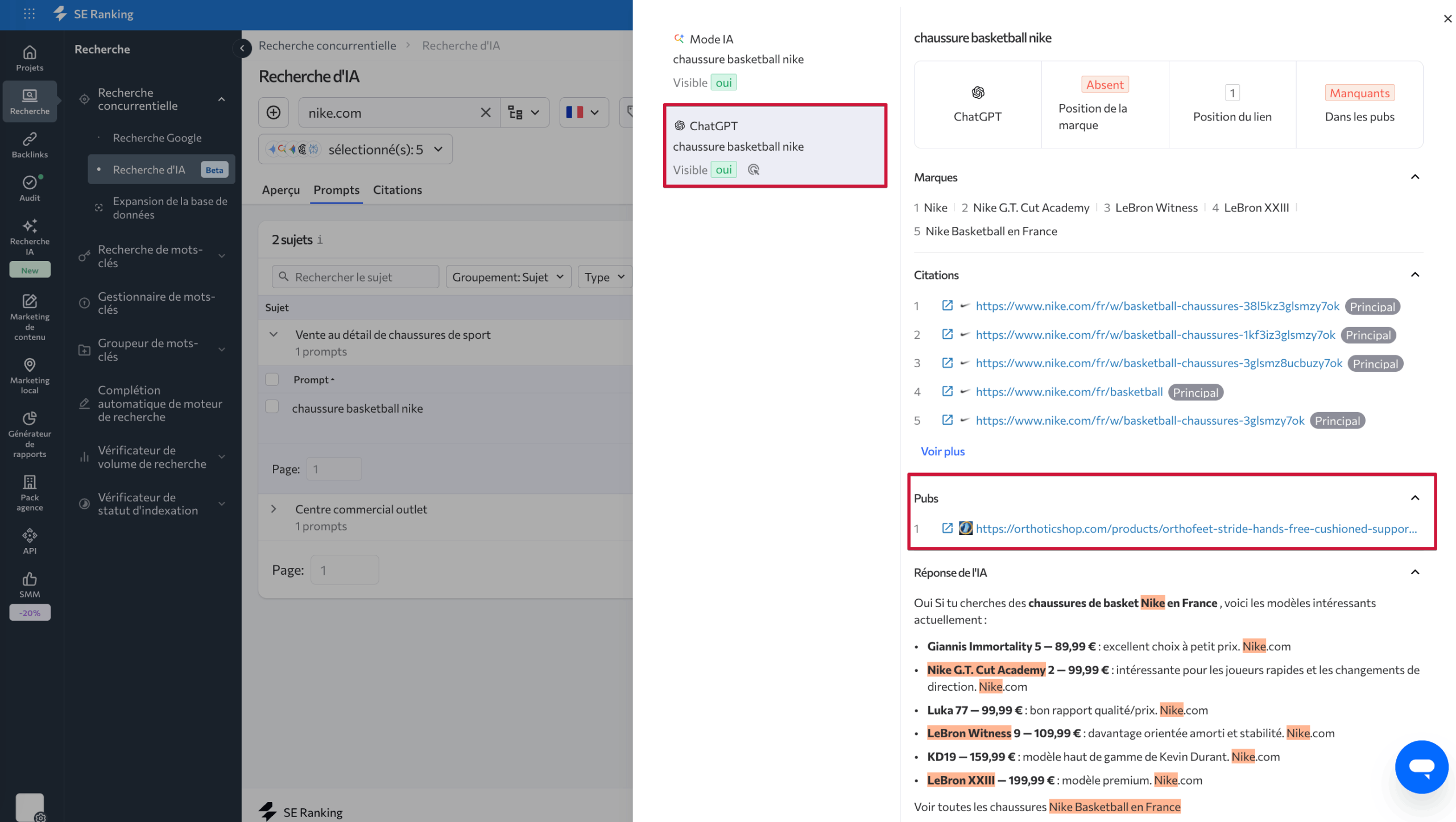Click Recherche concurrentielle breadcrumb

coord(327,45)
